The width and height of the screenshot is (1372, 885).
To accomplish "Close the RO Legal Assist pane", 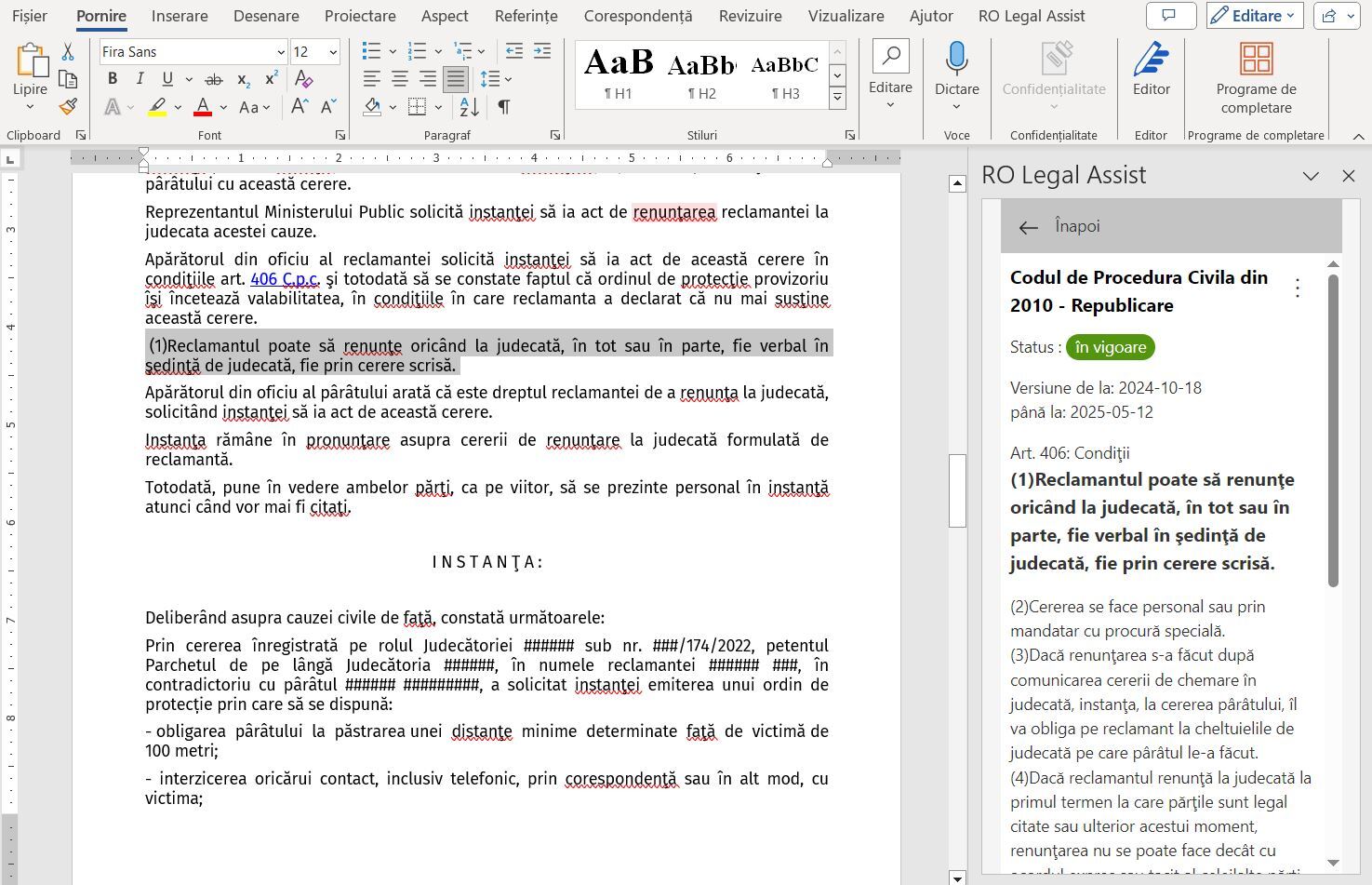I will (x=1349, y=176).
